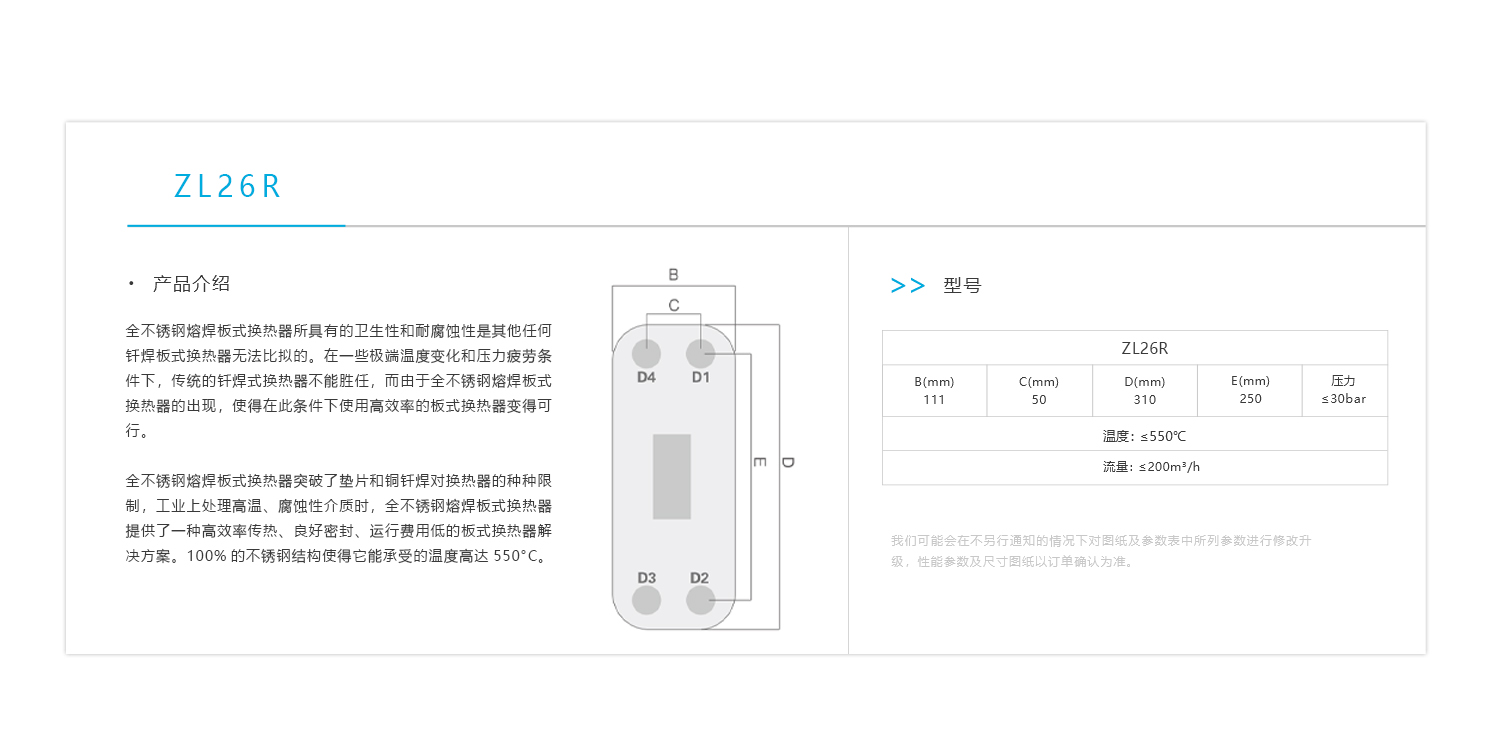Click the ZL26R table header row
1500x750 pixels.
pyautogui.click(x=1134, y=348)
